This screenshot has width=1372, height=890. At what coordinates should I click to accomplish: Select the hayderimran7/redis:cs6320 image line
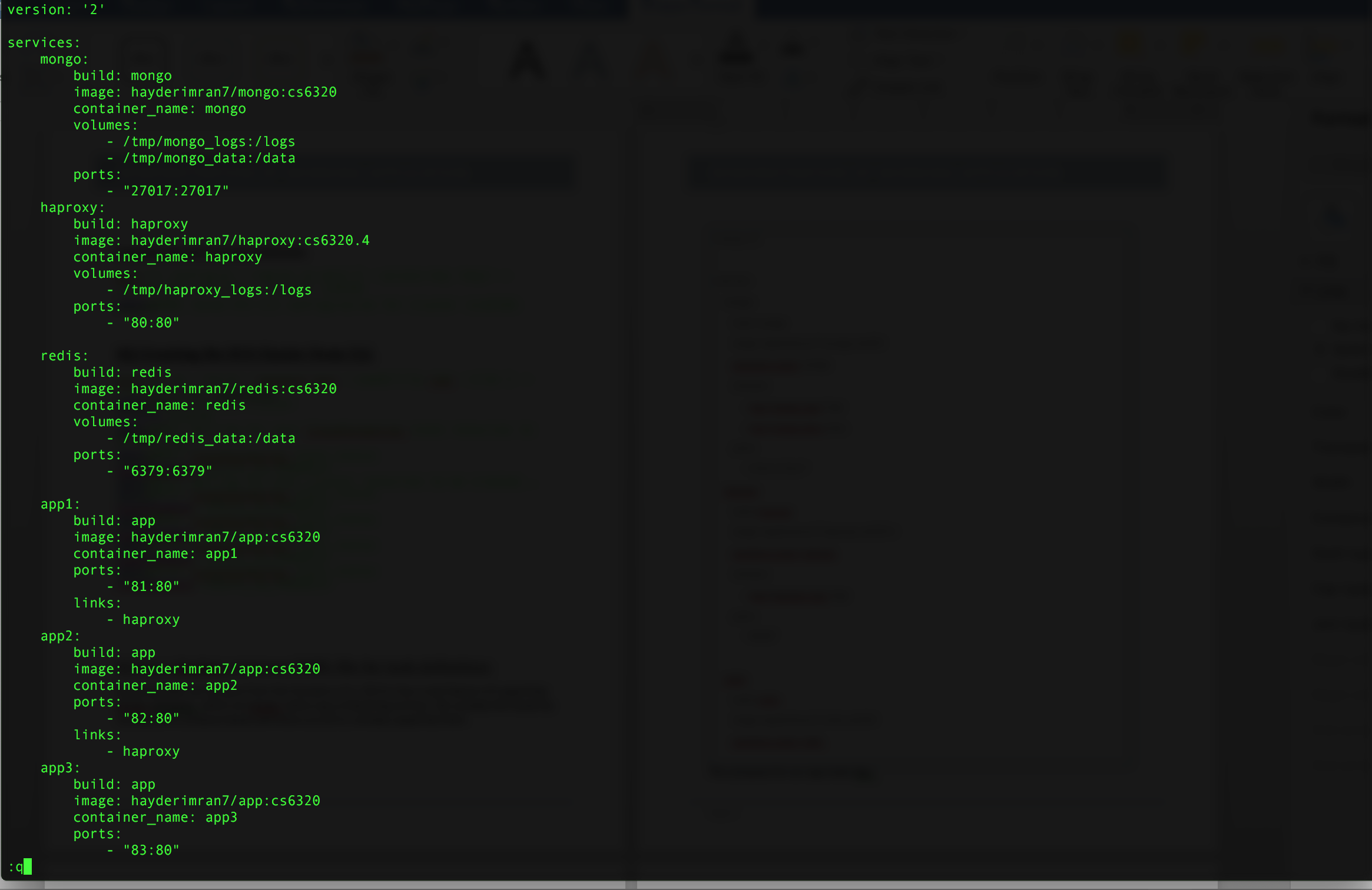[205, 388]
